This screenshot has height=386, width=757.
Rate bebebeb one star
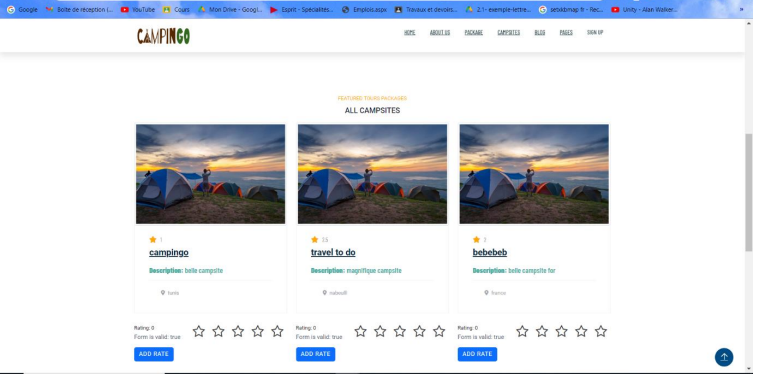tap(522, 331)
